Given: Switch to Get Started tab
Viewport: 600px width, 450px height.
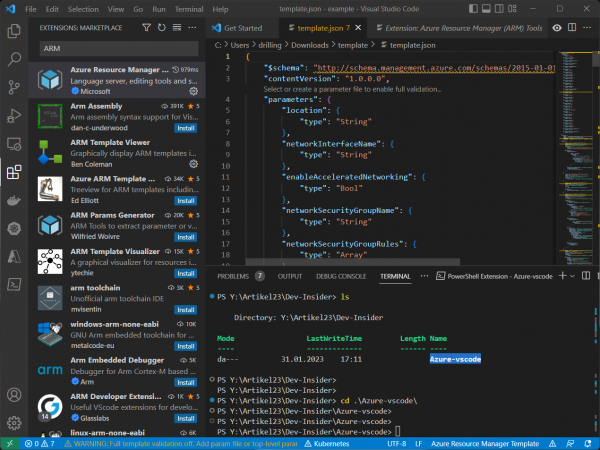Looking at the screenshot, I should [243, 28].
